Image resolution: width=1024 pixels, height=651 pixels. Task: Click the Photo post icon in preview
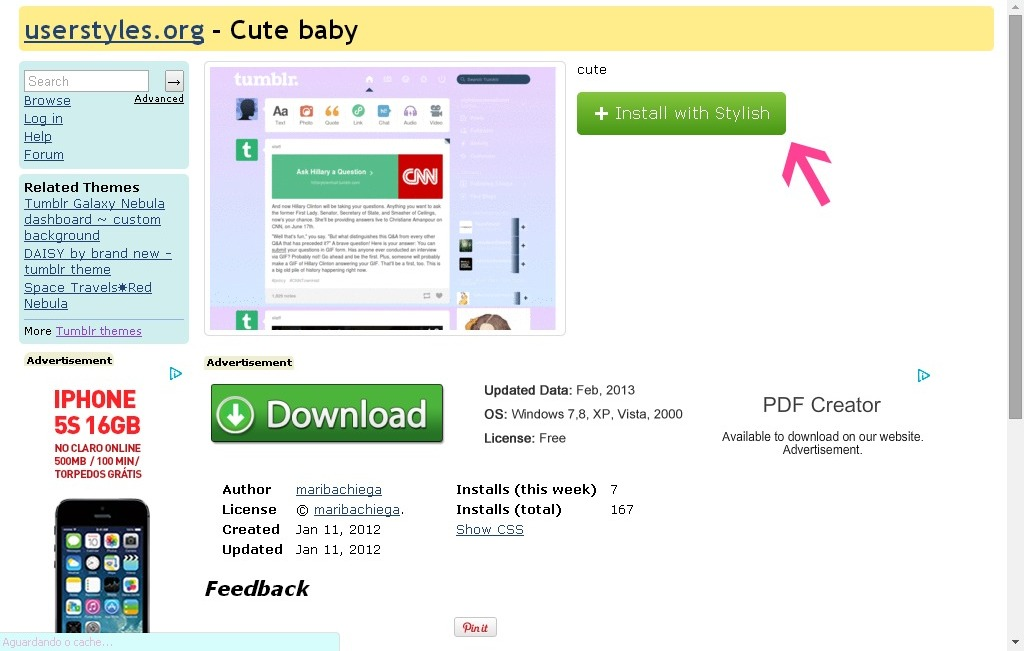[x=306, y=114]
